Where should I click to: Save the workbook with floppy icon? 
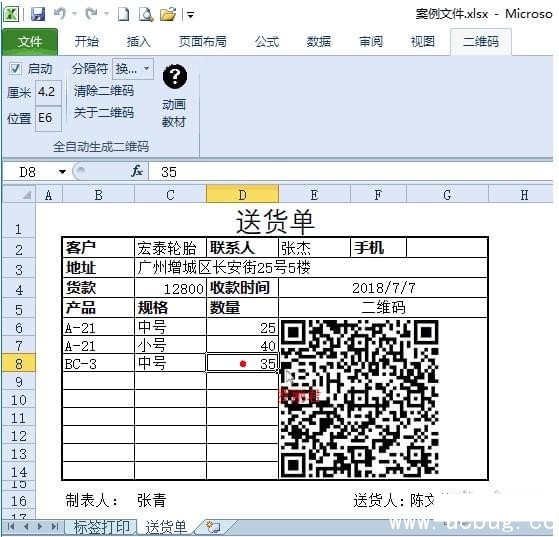(x=37, y=14)
